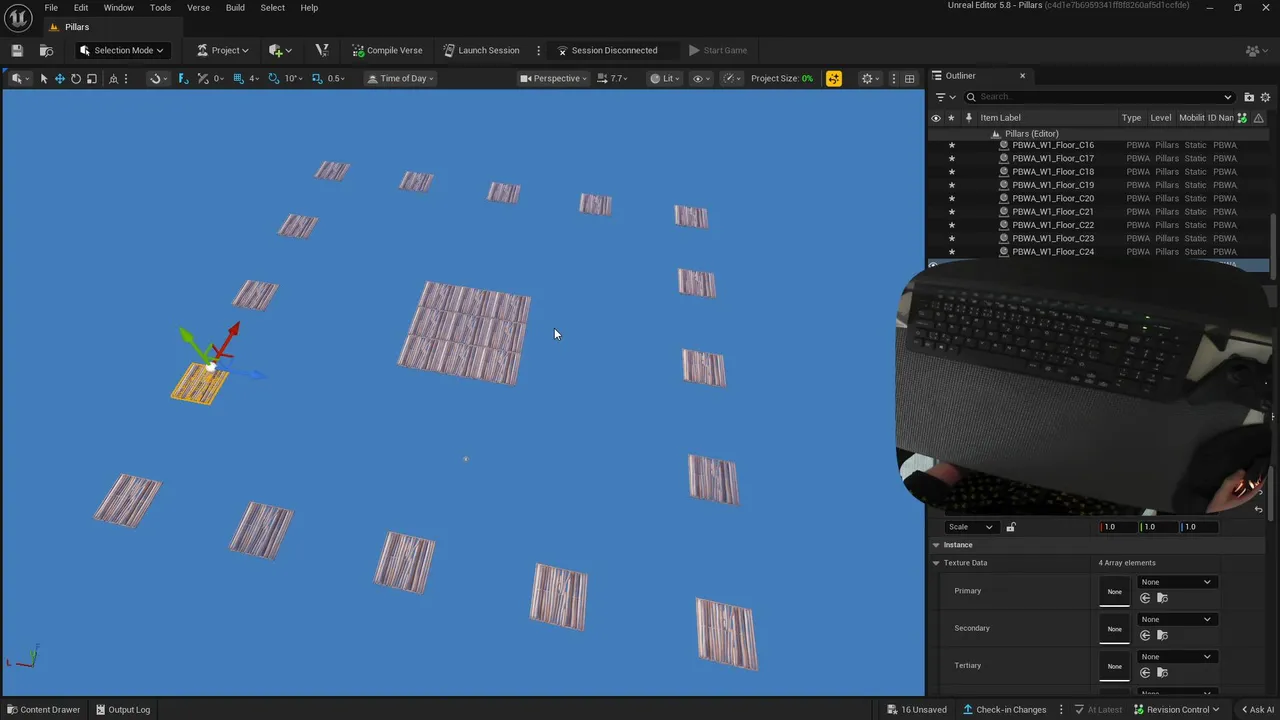Toggle scale snapping icon
Screen dimensions: 1280x720
tap(317, 78)
